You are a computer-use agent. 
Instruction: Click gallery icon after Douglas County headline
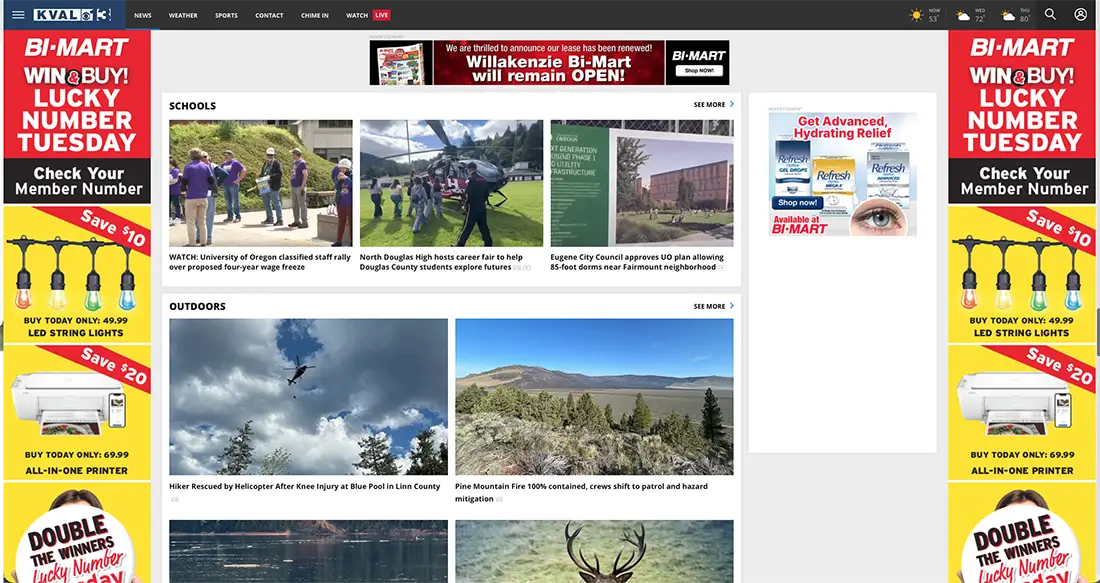pyautogui.click(x=517, y=268)
